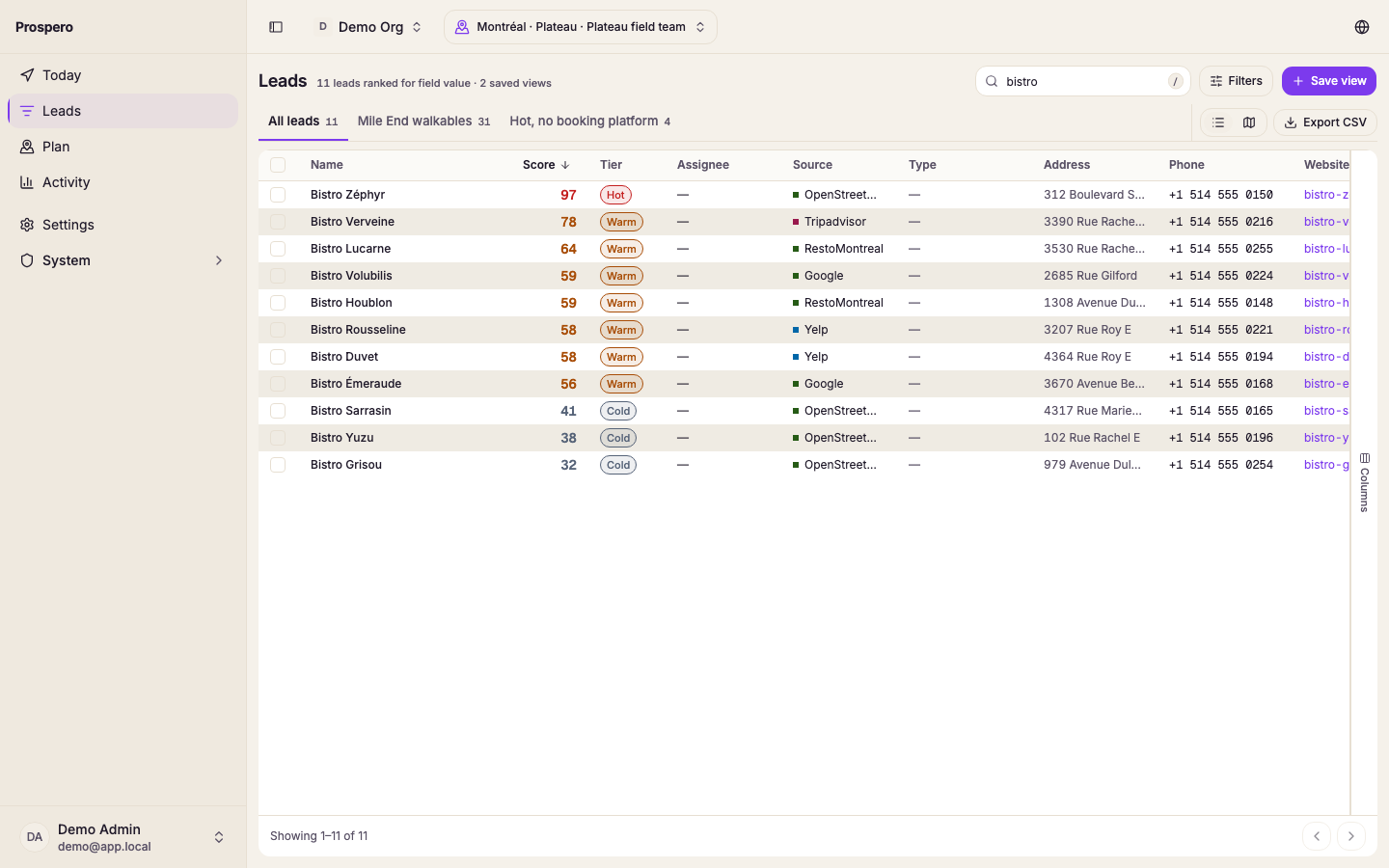Image resolution: width=1389 pixels, height=868 pixels.
Task: Click the bistro search field
Action: click(x=1083, y=81)
